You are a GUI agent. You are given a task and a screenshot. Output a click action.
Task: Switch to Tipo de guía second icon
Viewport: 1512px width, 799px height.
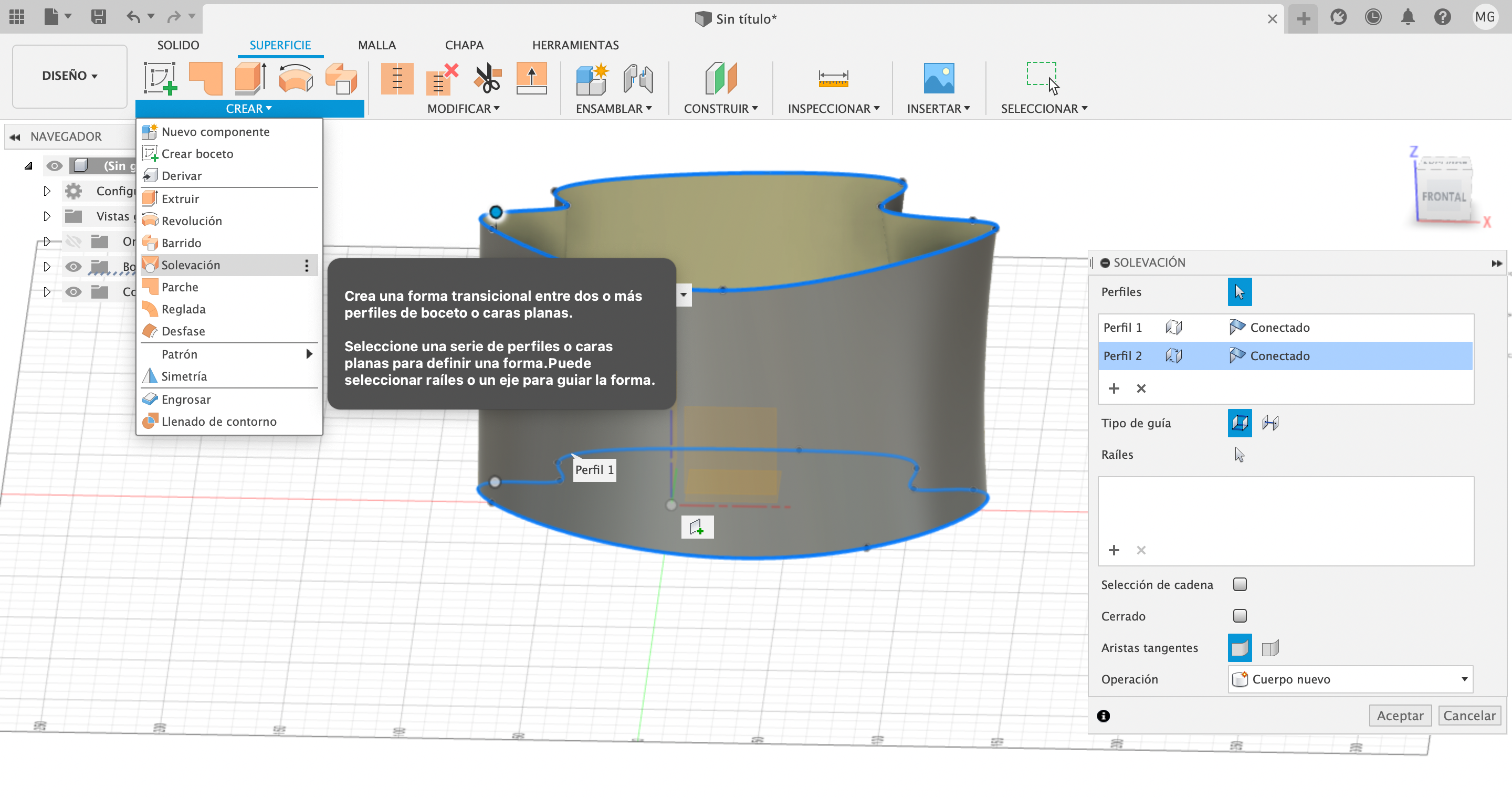(x=1269, y=422)
